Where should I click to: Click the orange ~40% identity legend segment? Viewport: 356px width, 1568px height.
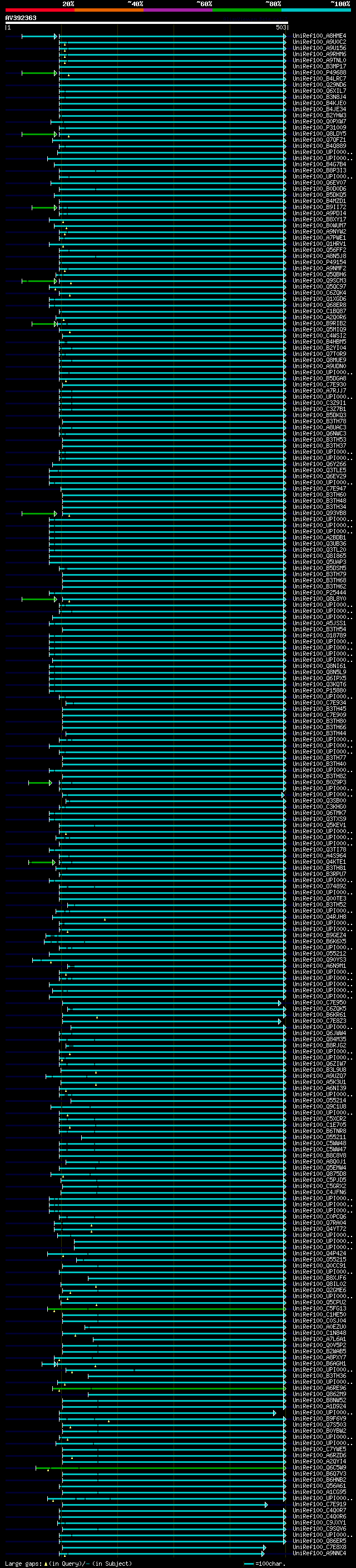[109, 10]
